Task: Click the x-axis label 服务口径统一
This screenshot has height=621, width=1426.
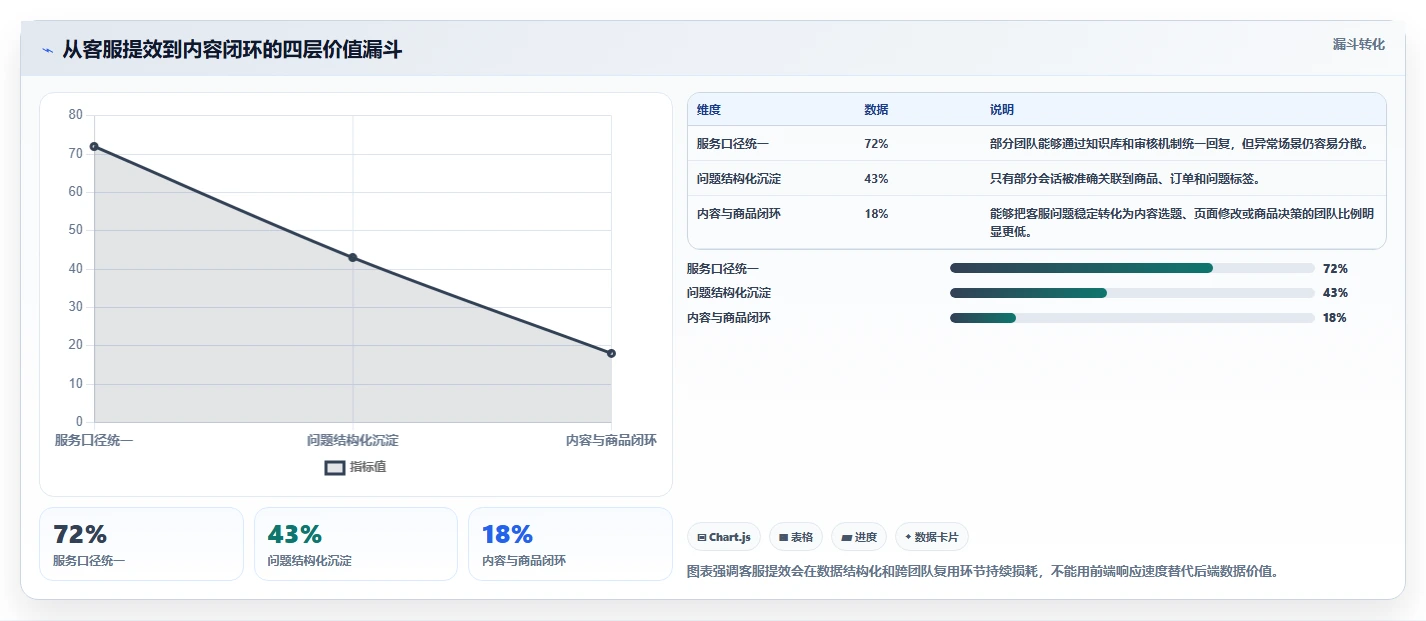Action: (x=94, y=440)
